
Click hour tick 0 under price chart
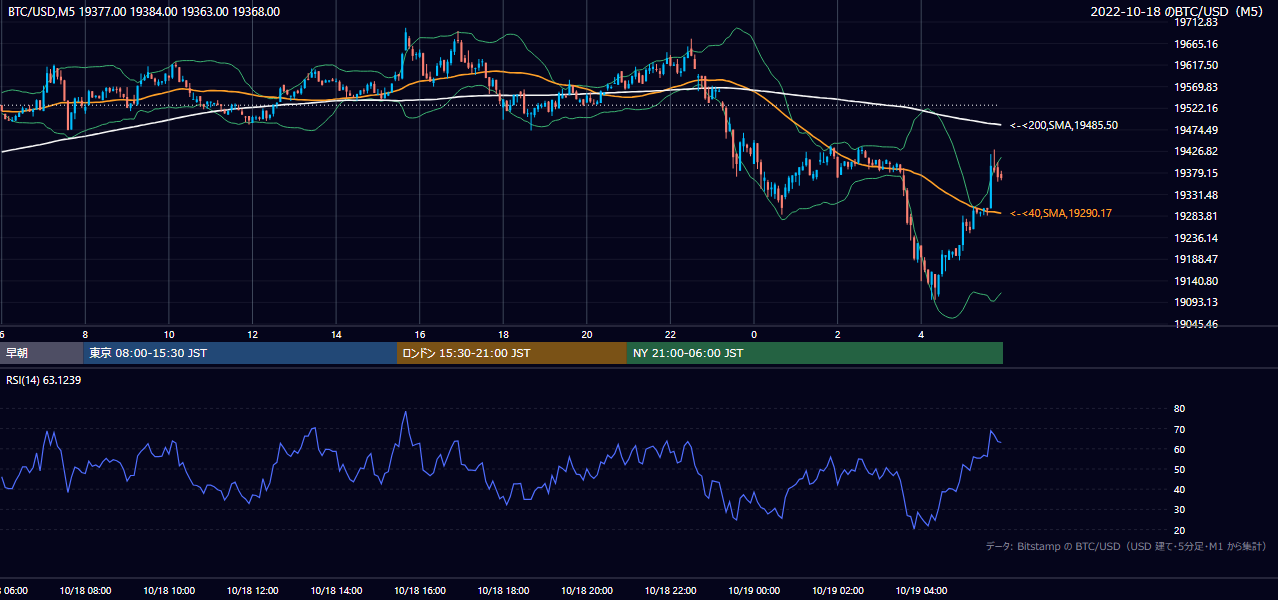click(754, 334)
